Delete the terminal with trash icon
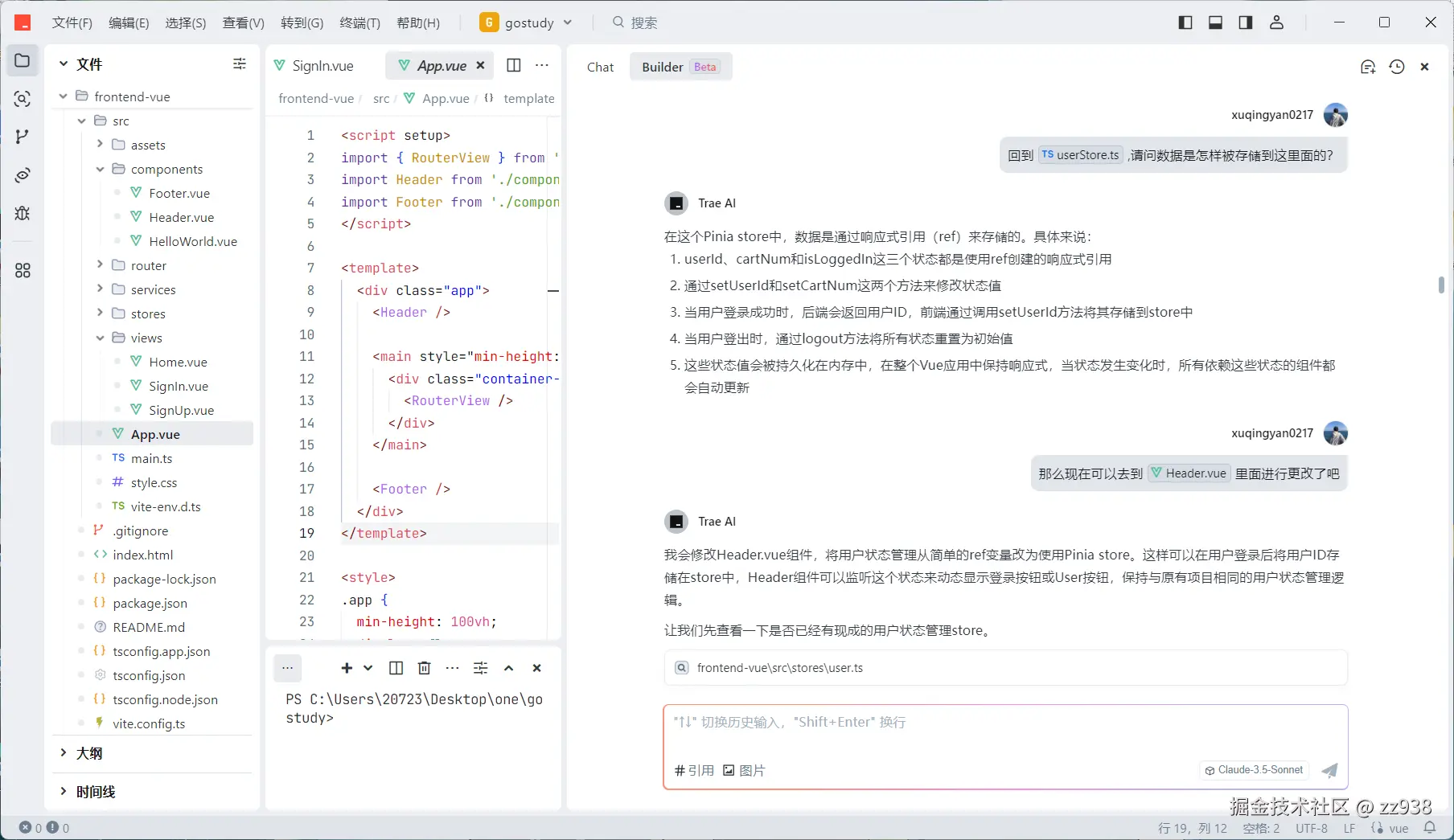 425,668
